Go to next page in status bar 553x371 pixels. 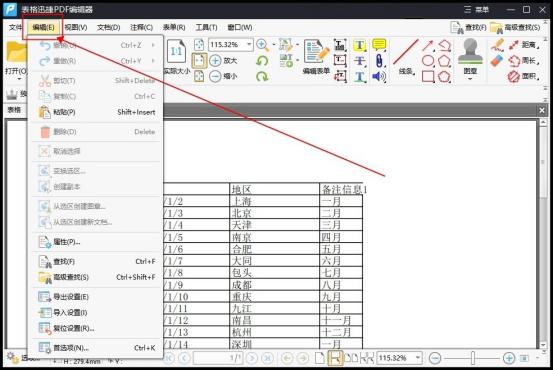252,358
